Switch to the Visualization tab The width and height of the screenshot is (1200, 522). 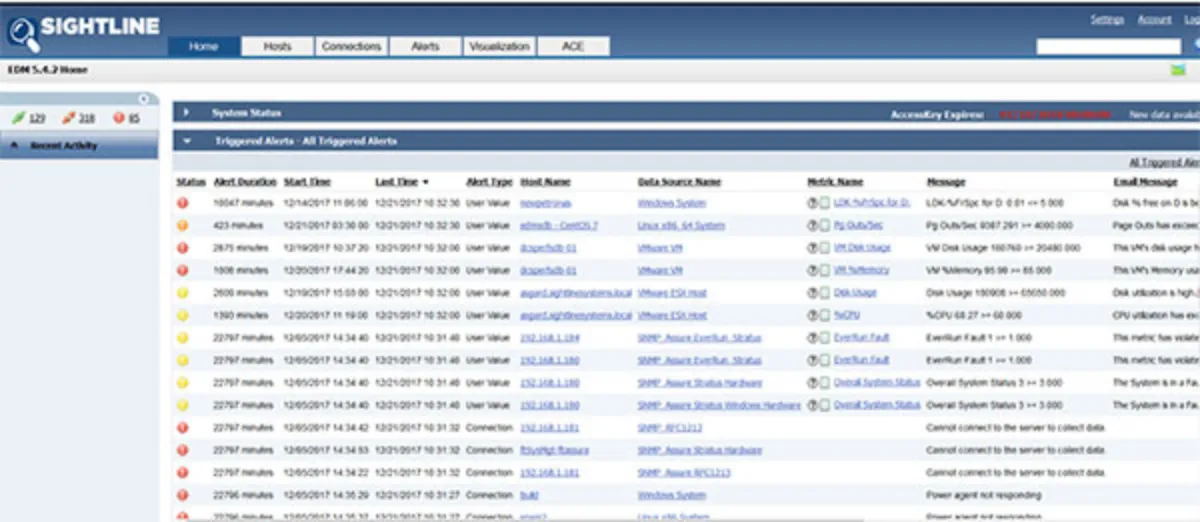pos(499,46)
